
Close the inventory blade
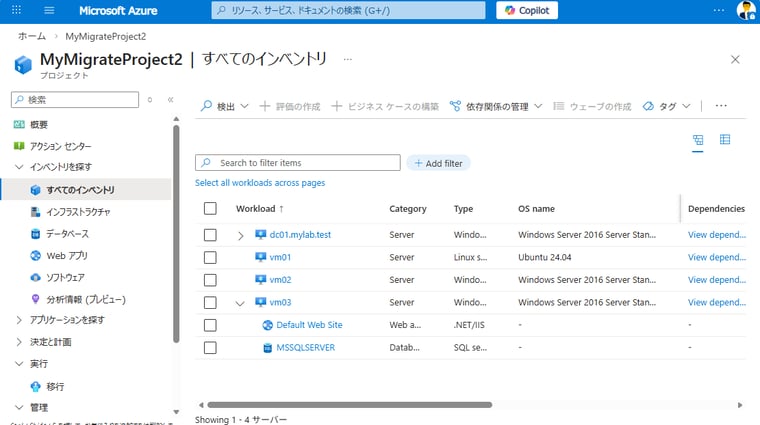point(735,60)
